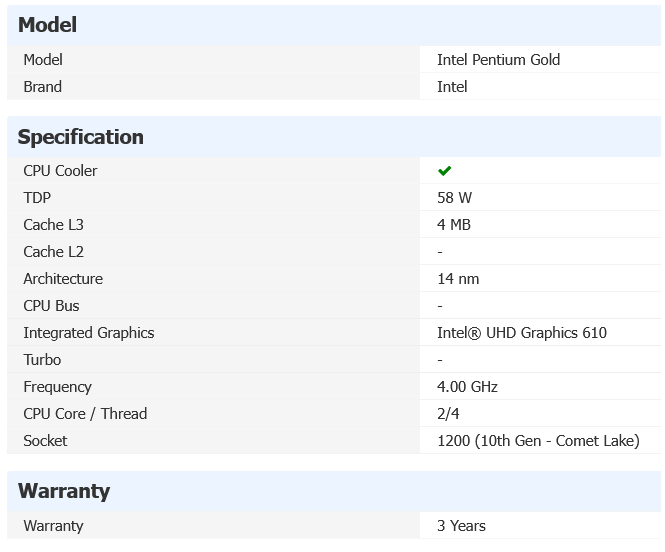This screenshot has height=552, width=665.
Task: Select the '58 W' TDP value
Action: [454, 198]
